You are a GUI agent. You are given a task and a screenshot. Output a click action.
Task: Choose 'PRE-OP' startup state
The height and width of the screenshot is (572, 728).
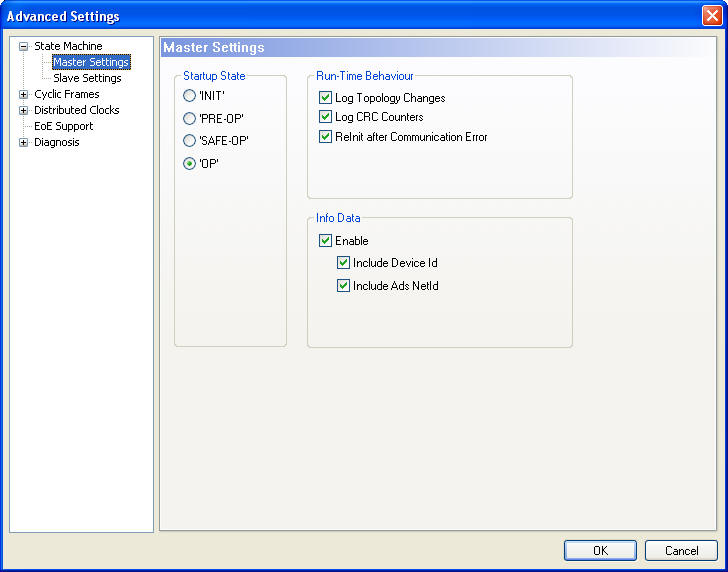[190, 118]
